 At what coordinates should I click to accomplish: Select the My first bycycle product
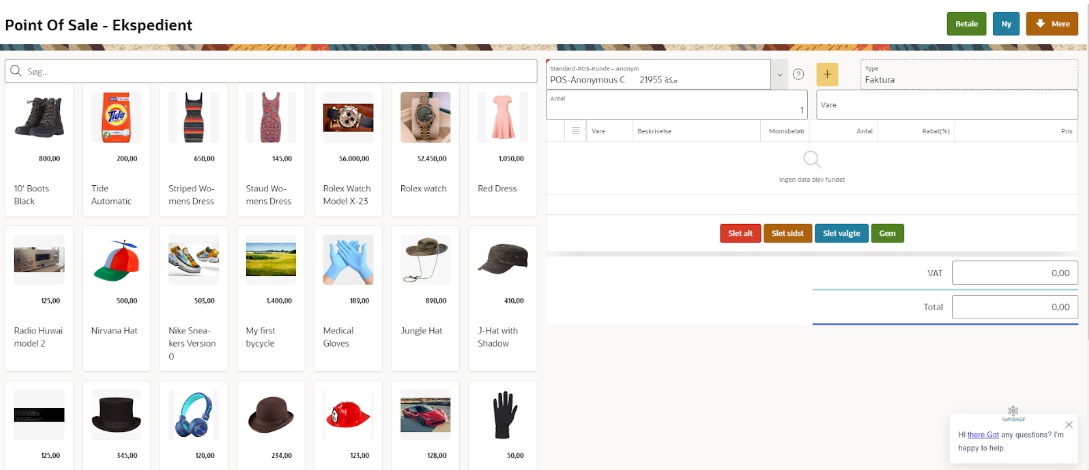(271, 299)
